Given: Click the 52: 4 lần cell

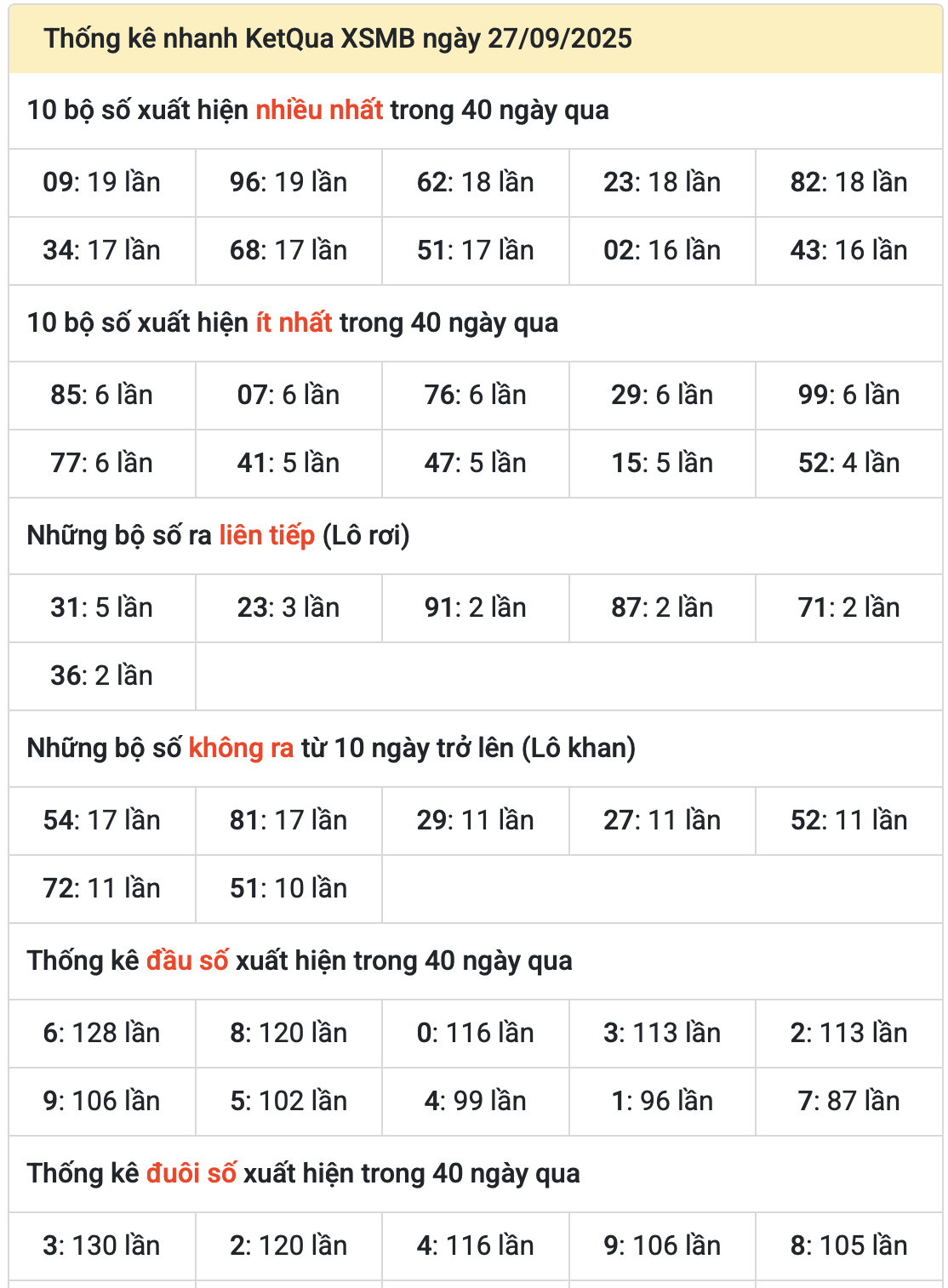Looking at the screenshot, I should (848, 463).
